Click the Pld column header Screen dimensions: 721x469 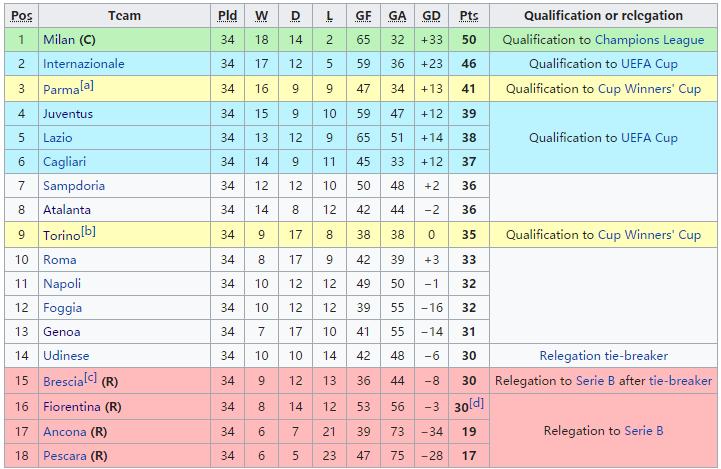pos(228,16)
